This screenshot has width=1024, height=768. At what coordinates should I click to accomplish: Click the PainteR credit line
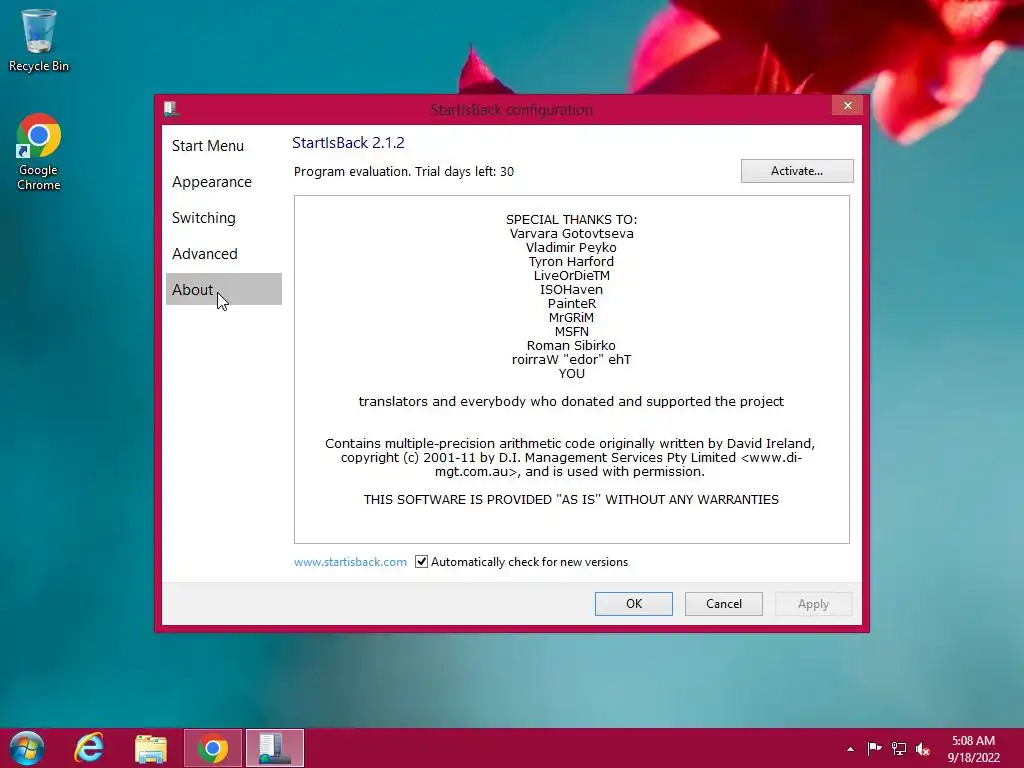(x=571, y=304)
